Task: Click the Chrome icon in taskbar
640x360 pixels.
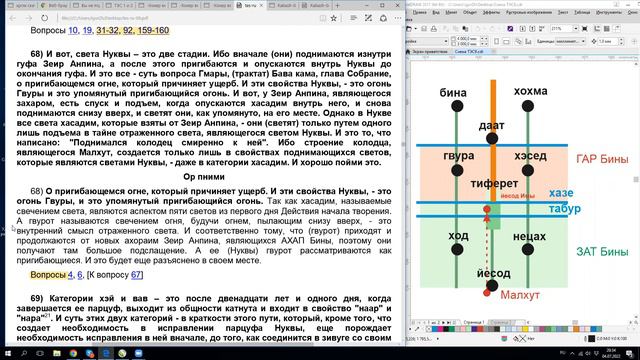Action: 73,353
